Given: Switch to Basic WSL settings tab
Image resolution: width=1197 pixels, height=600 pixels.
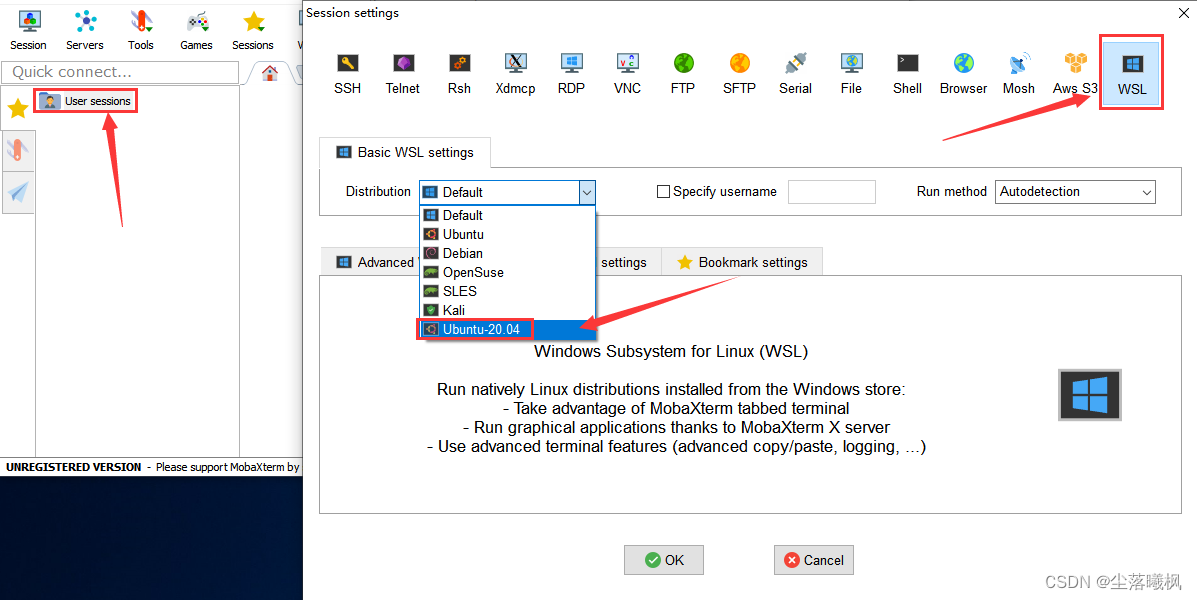Looking at the screenshot, I should point(405,153).
